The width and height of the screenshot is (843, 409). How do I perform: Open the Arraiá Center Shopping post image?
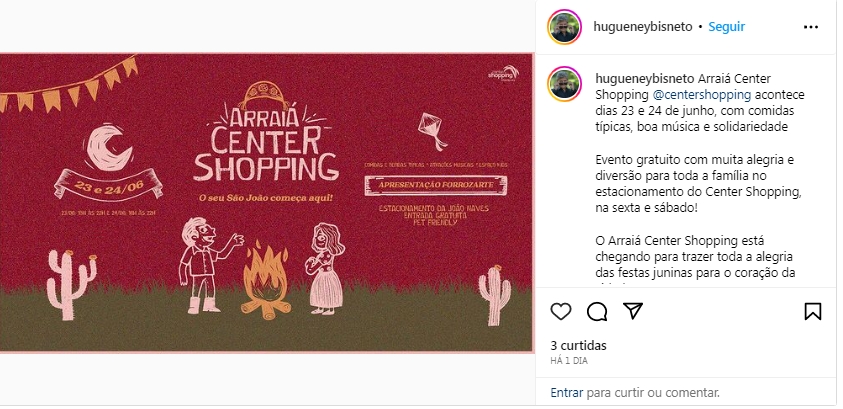pos(267,203)
